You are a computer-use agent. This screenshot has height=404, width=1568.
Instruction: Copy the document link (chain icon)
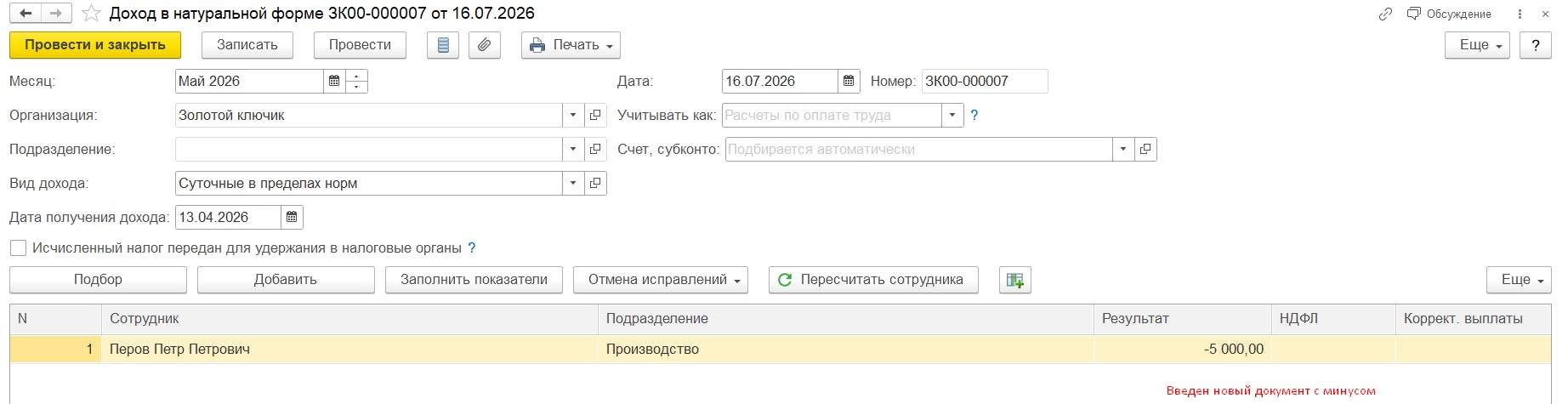pyautogui.click(x=1385, y=14)
